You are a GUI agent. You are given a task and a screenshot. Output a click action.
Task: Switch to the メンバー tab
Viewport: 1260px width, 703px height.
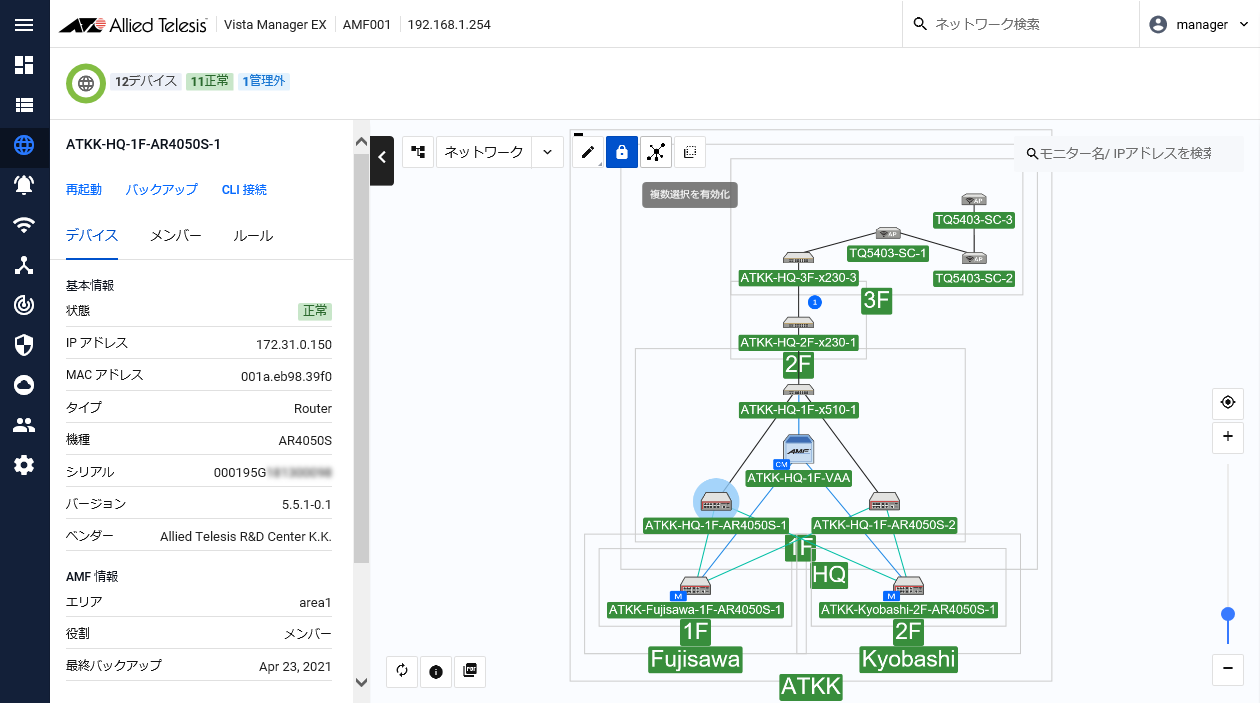[x=176, y=236]
